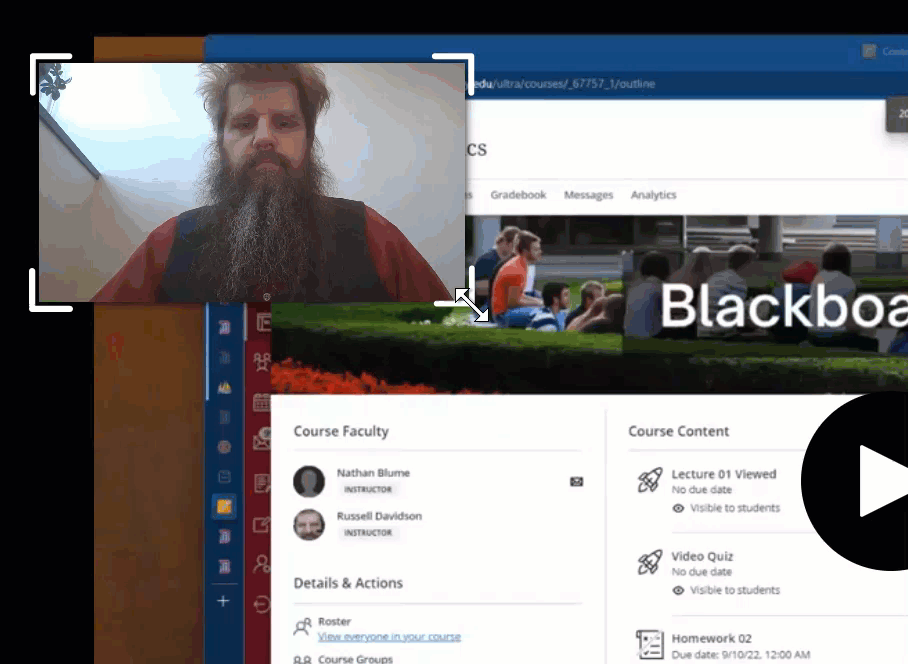The width and height of the screenshot is (908, 664).
Task: Click the Course Groups icon
Action: point(302,660)
